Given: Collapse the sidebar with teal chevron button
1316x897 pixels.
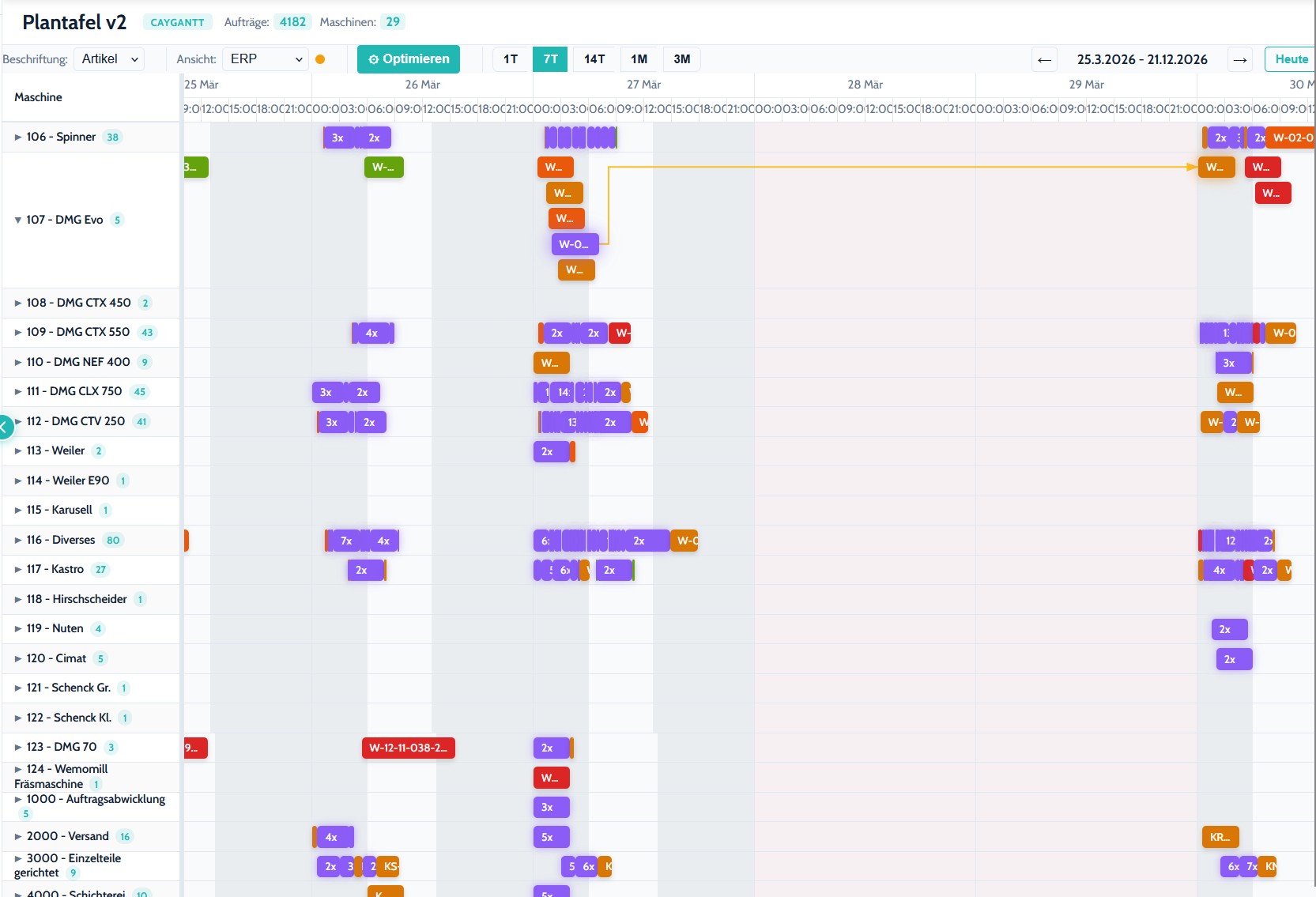Looking at the screenshot, I should 5,427.
